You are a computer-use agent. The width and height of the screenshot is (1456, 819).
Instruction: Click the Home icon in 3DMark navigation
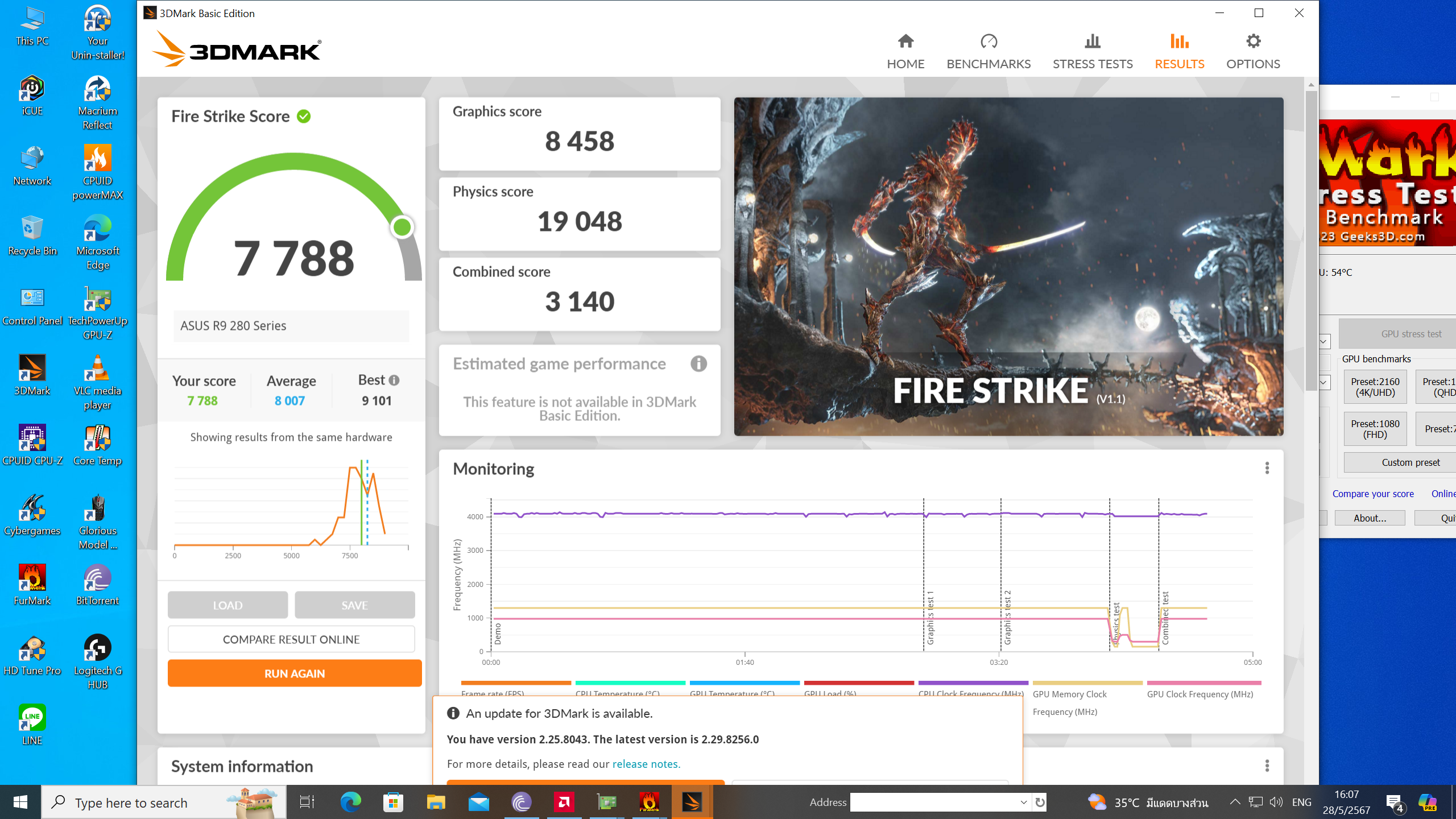point(905,41)
